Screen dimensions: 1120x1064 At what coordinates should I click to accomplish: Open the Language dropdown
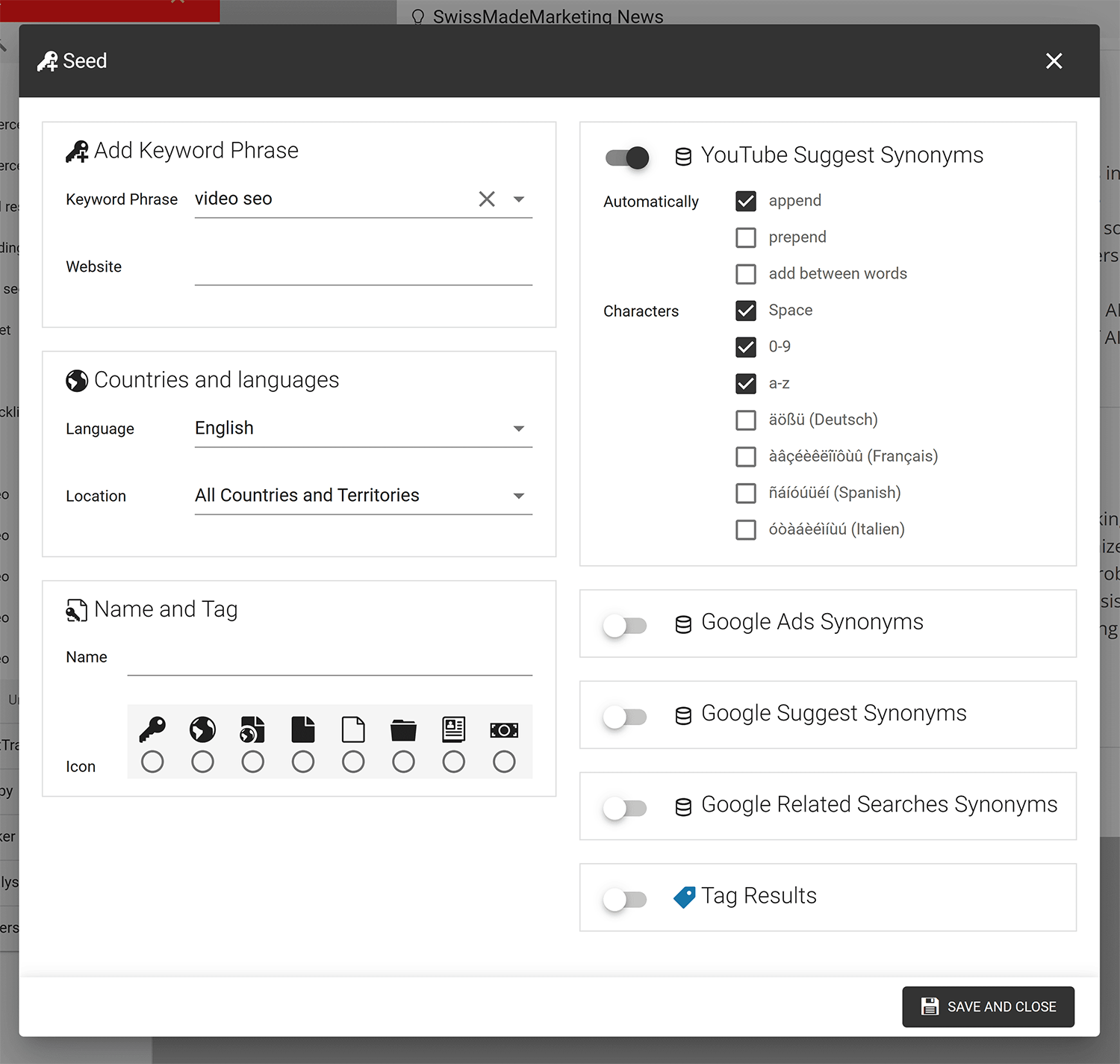[364, 429]
